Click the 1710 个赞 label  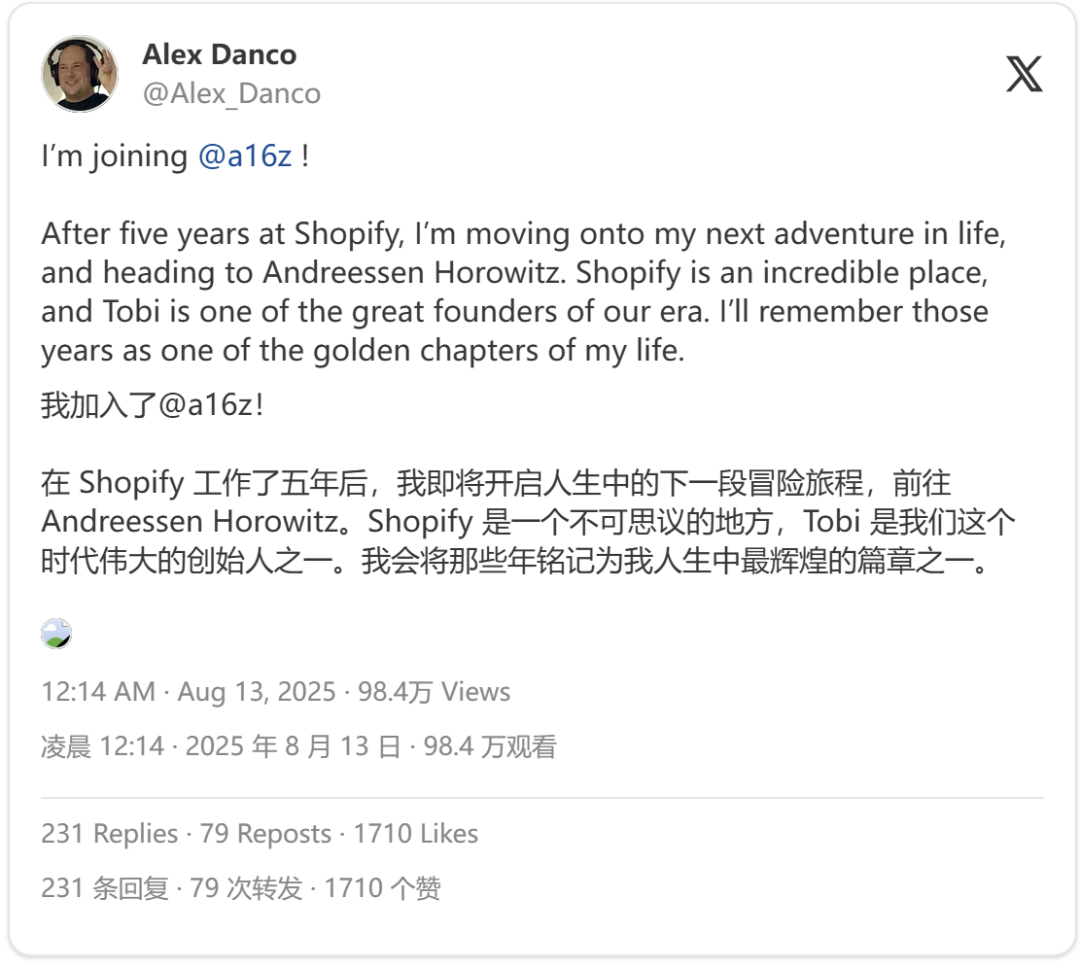[x=383, y=888]
